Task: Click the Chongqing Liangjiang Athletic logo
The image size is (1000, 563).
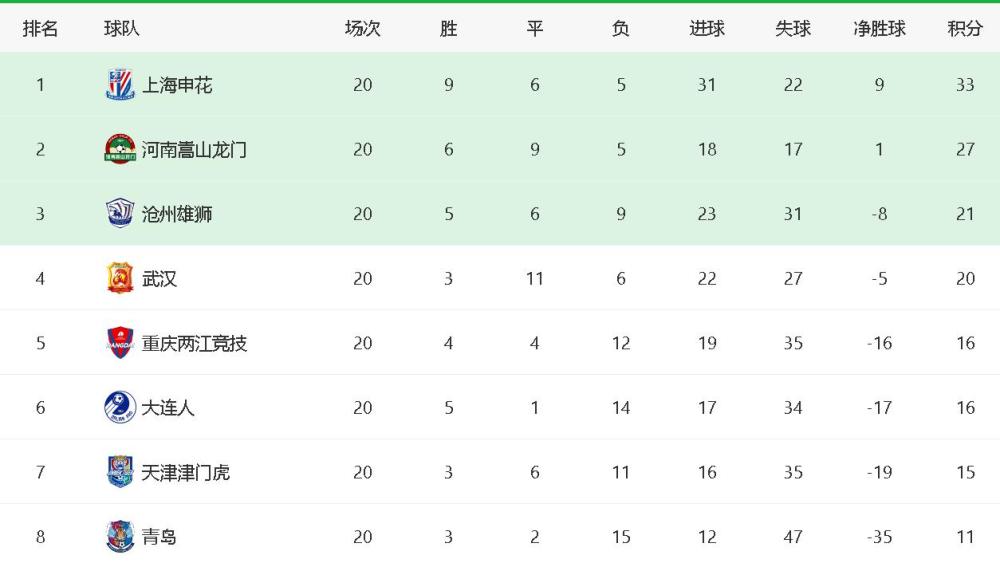Action: [x=120, y=342]
